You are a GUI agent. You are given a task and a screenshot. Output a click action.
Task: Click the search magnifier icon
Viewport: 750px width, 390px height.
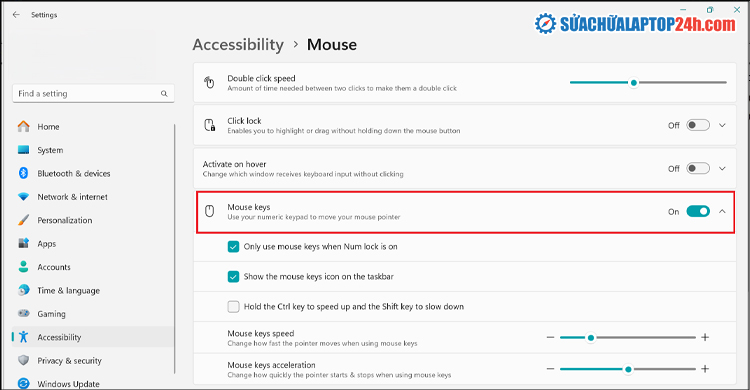coord(164,94)
